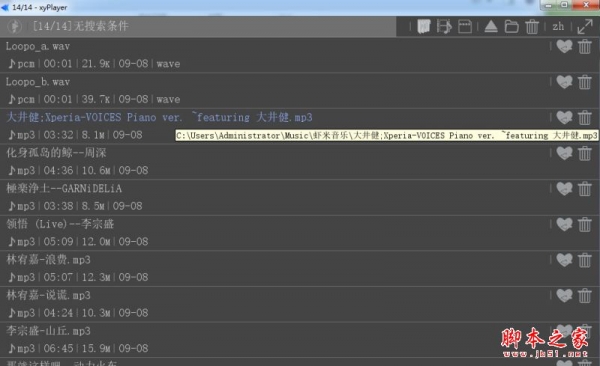Favorite Loopo_b.wav with its heart icon

[x=564, y=82]
